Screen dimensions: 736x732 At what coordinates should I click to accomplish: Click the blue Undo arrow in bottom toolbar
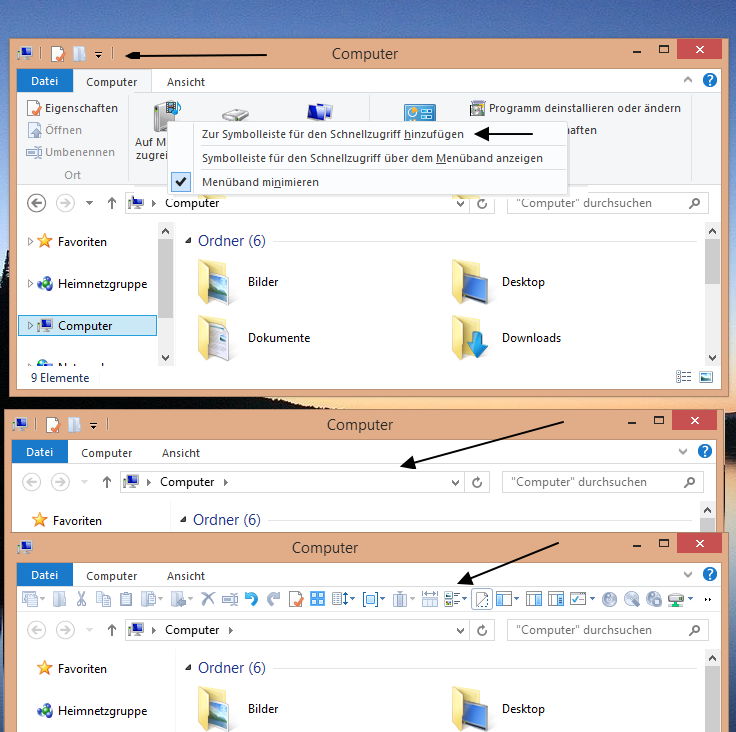tap(252, 599)
